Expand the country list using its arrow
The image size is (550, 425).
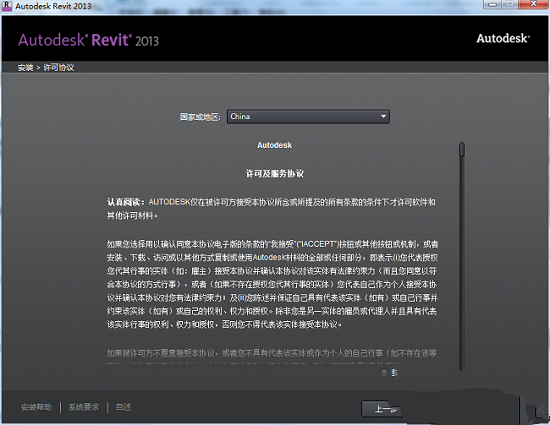click(383, 116)
